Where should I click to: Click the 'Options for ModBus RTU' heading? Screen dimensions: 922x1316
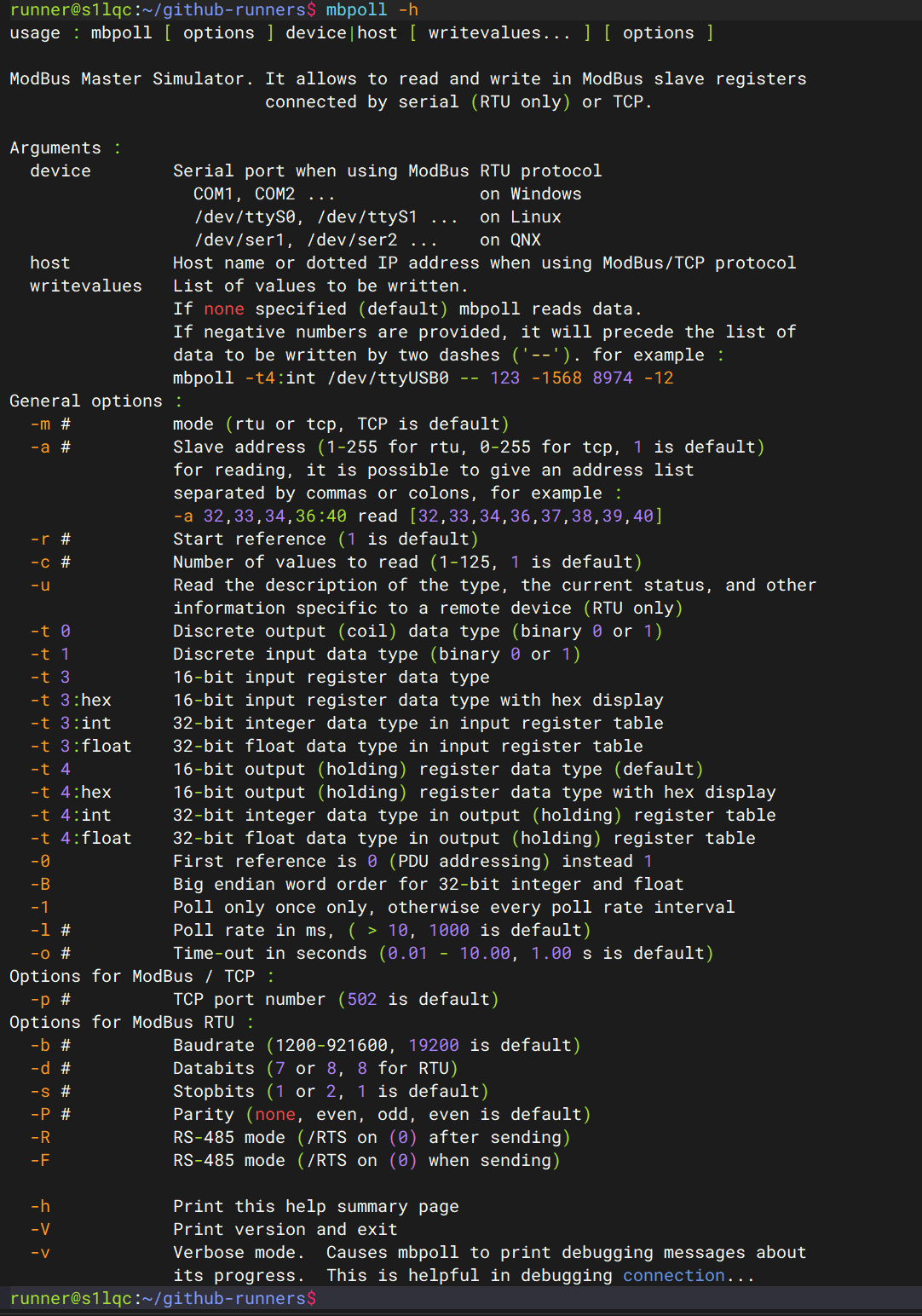[x=121, y=1022]
